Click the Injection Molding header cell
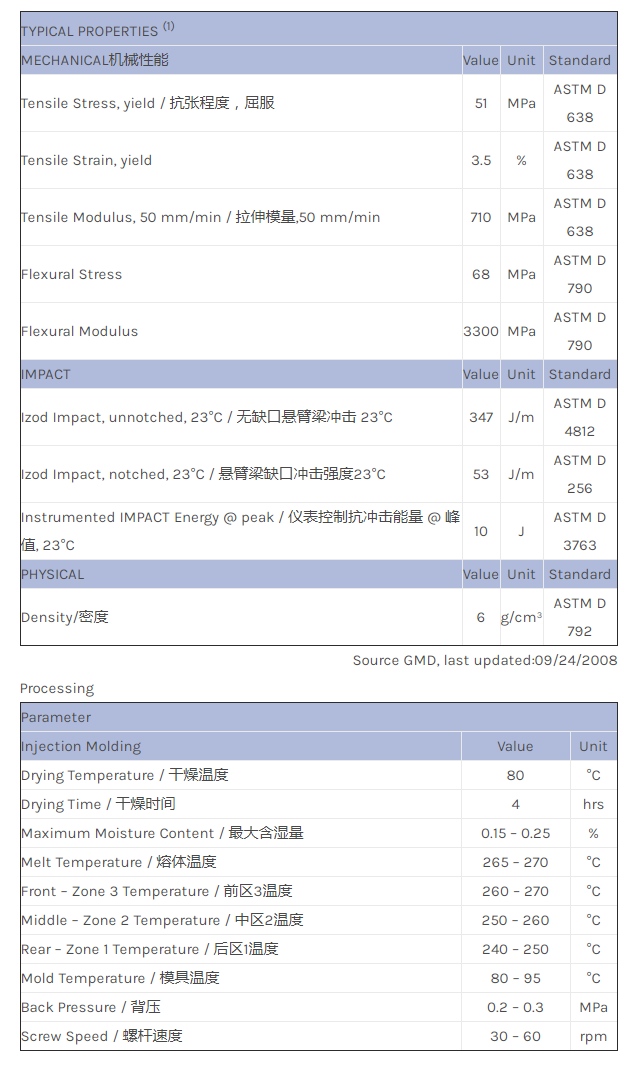Viewport: 623px width, 1071px height. tap(81, 746)
